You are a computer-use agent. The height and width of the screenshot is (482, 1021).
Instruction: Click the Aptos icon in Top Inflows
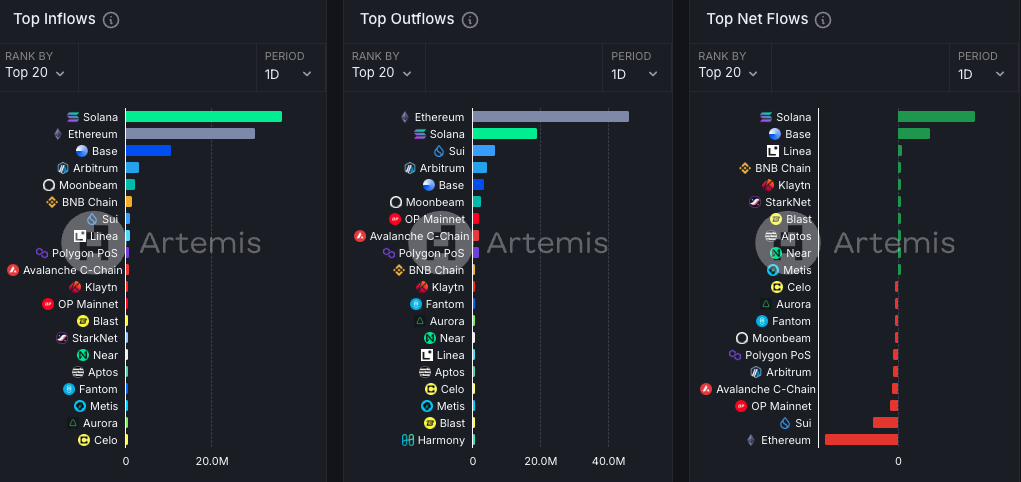77,372
